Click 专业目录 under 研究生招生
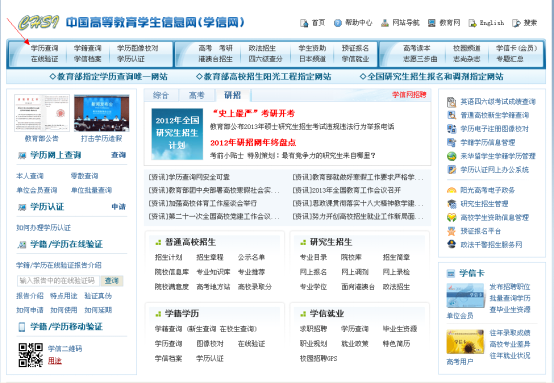 313,257
